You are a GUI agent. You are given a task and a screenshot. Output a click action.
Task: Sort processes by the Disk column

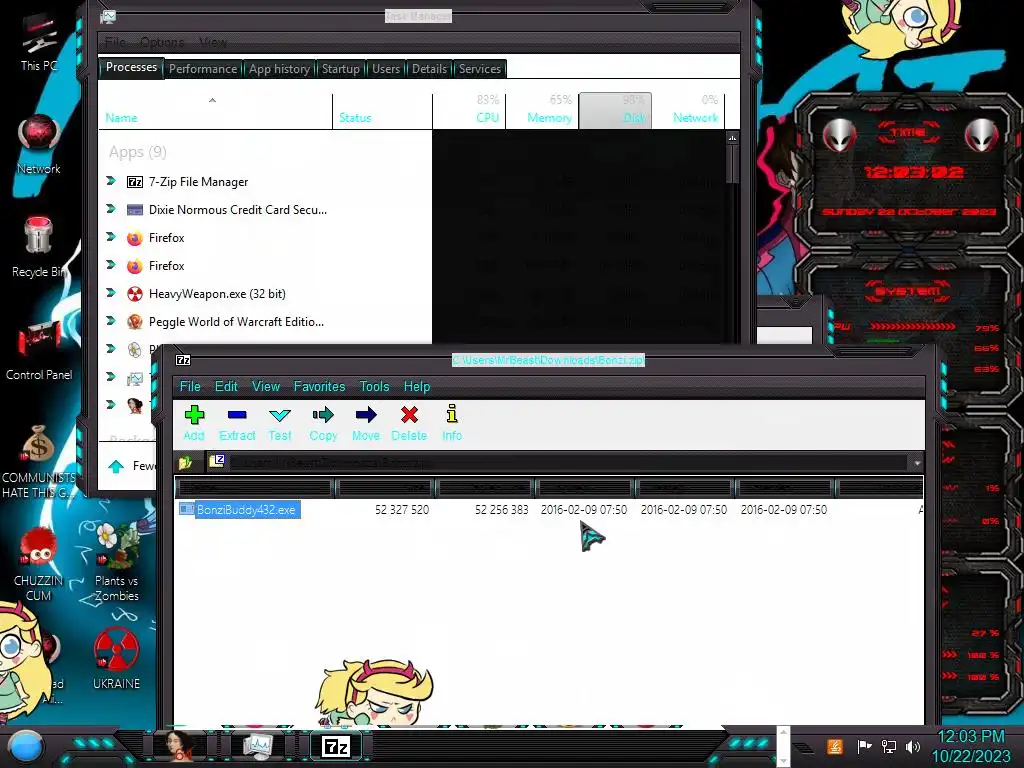[615, 112]
